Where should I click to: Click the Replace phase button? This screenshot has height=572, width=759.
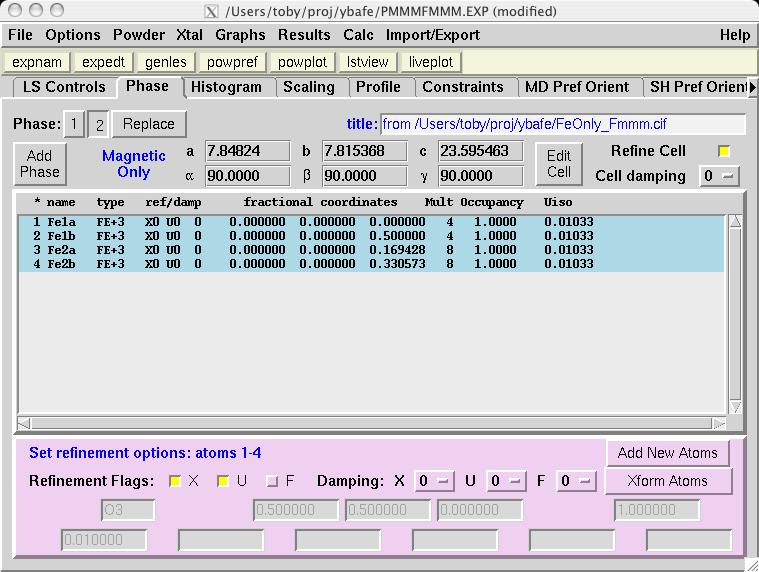click(149, 124)
